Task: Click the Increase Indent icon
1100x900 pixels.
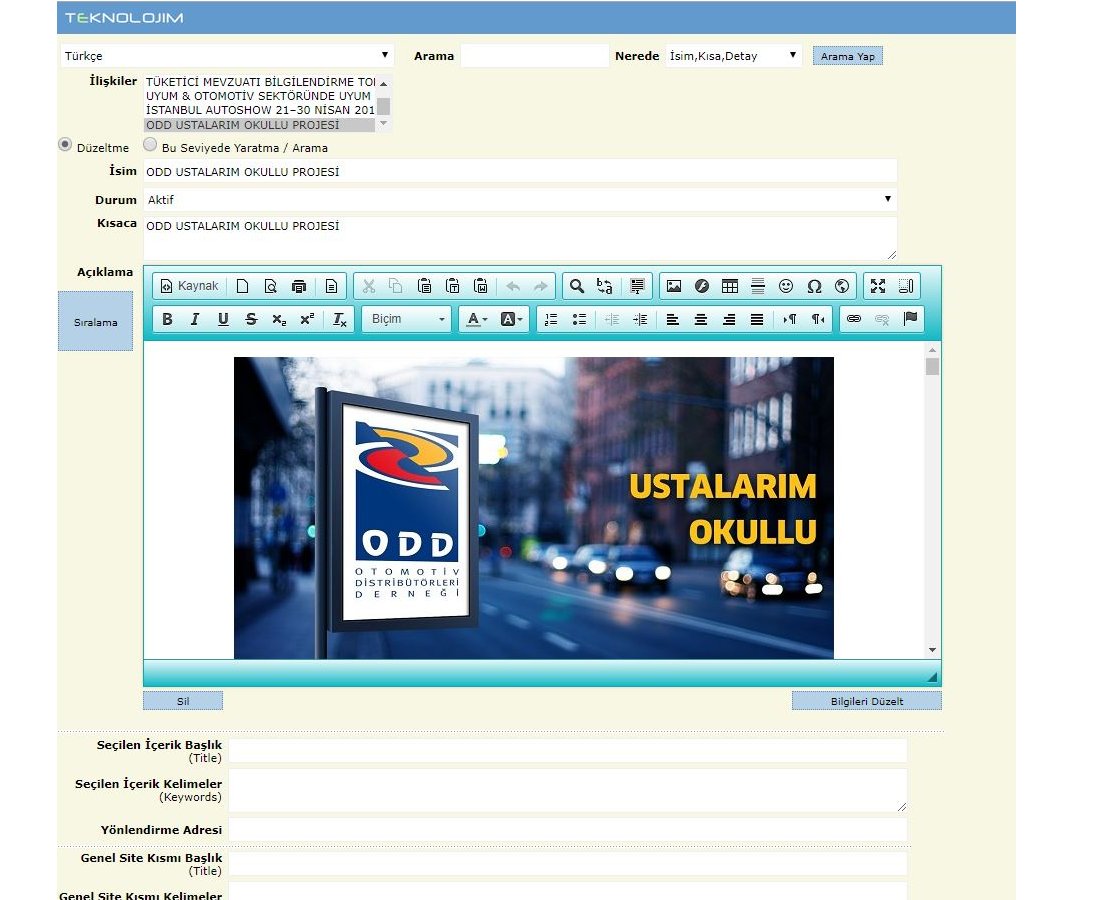Action: (640, 319)
